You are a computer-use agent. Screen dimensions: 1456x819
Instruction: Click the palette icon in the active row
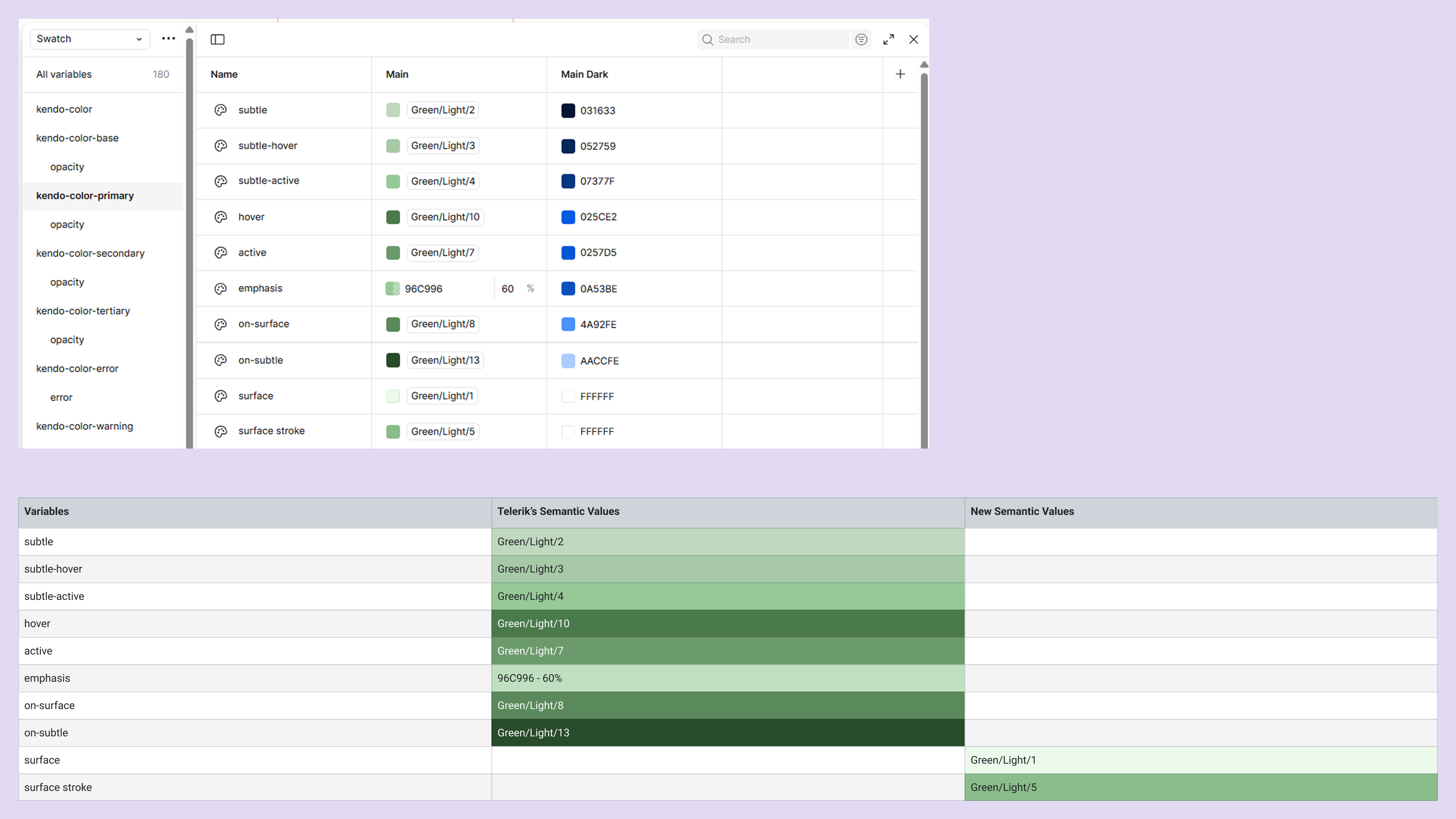pos(220,252)
